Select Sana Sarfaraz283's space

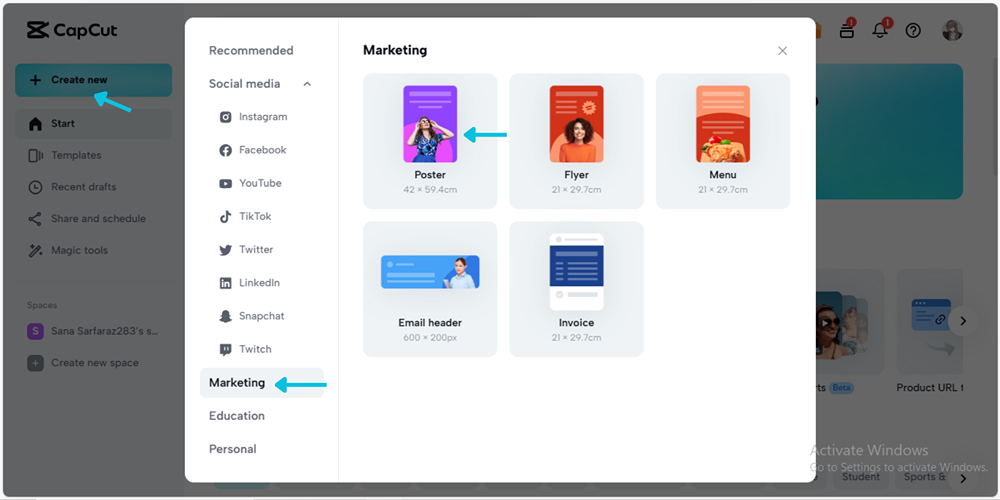[x=93, y=331]
